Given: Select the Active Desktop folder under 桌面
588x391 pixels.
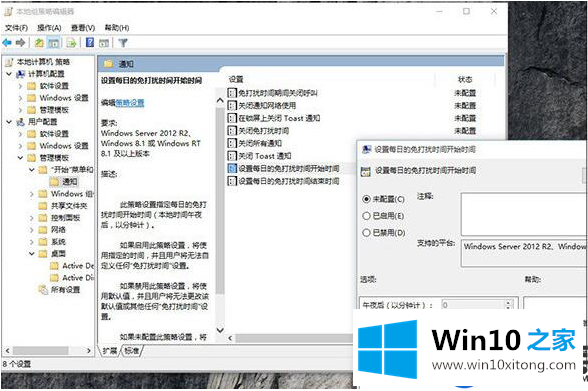Looking at the screenshot, I should pos(72,266).
